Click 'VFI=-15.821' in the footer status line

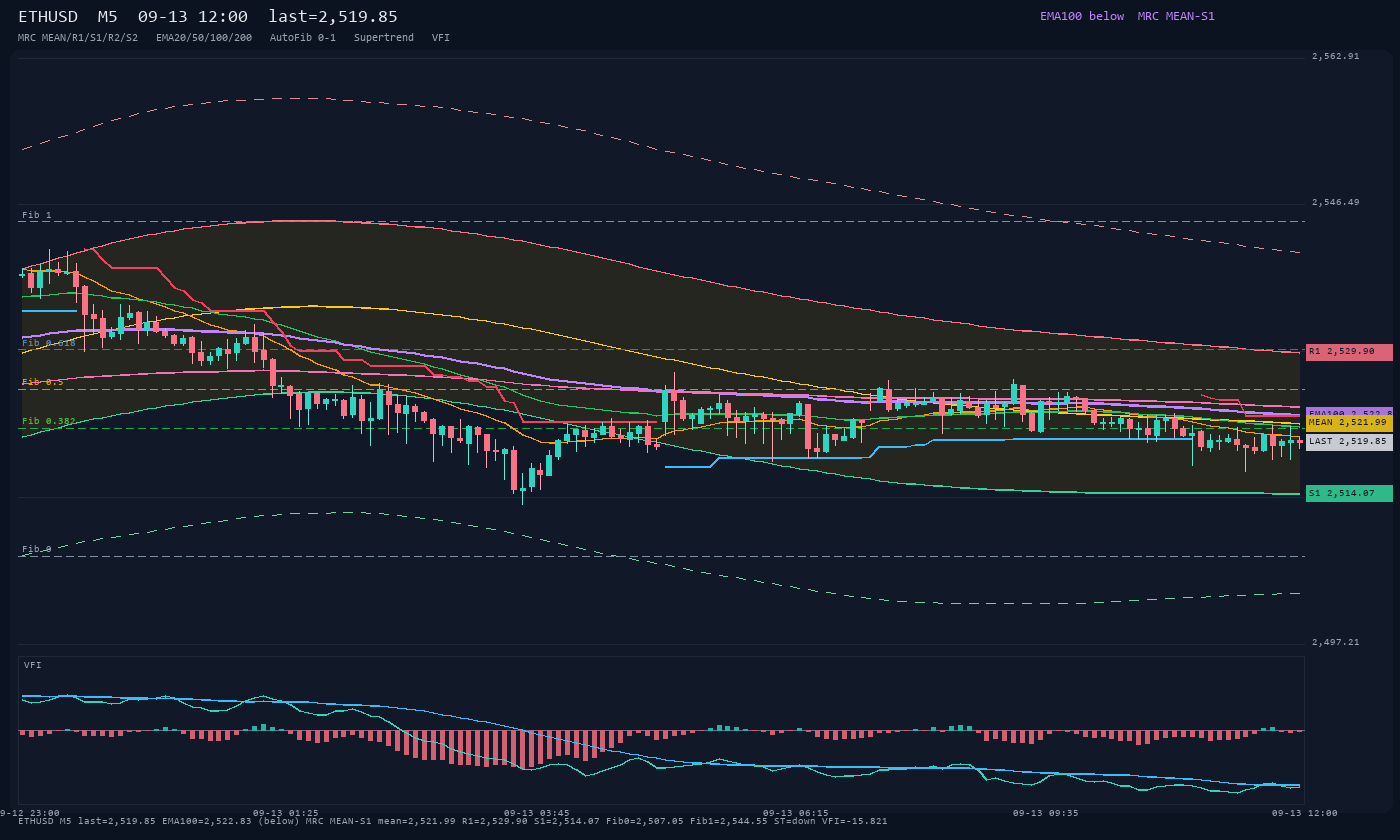855,821
